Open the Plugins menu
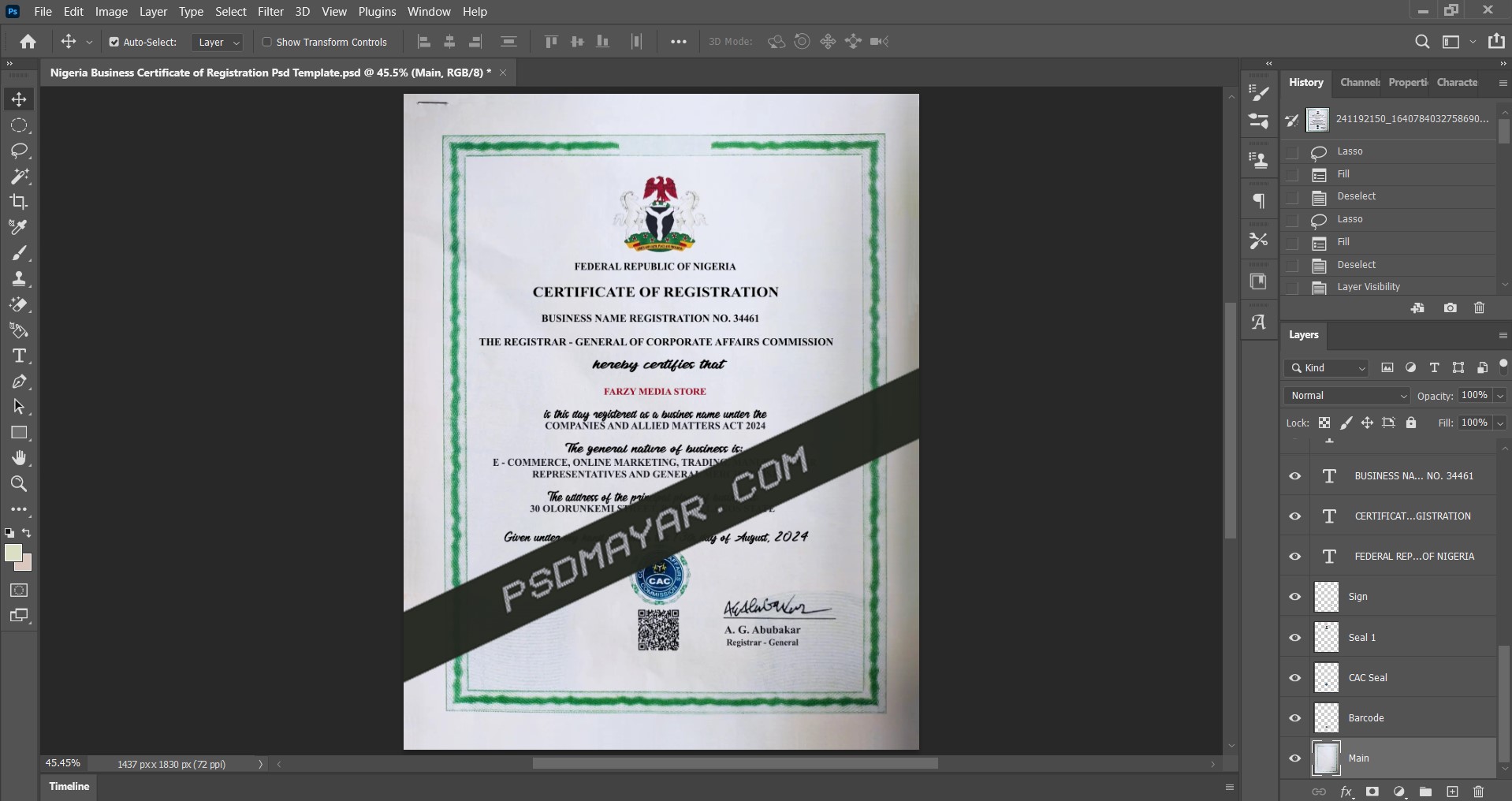 [377, 12]
